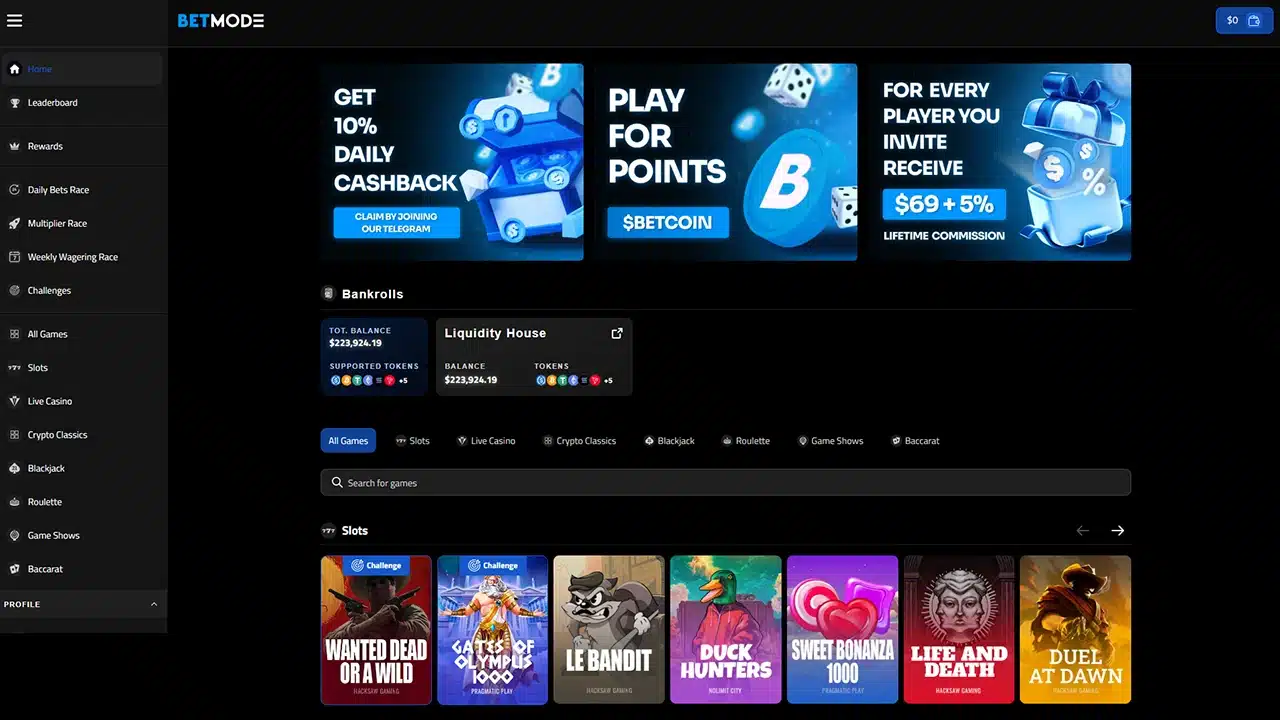Viewport: 1280px width, 720px height.
Task: Select the All Games filter tab
Action: 348,441
